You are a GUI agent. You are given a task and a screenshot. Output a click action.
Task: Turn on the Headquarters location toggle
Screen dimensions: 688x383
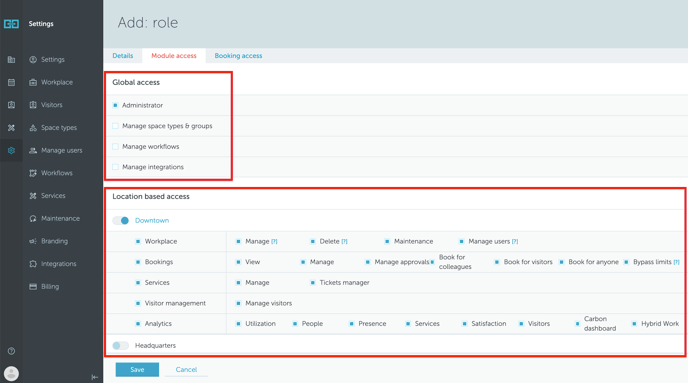click(x=121, y=346)
